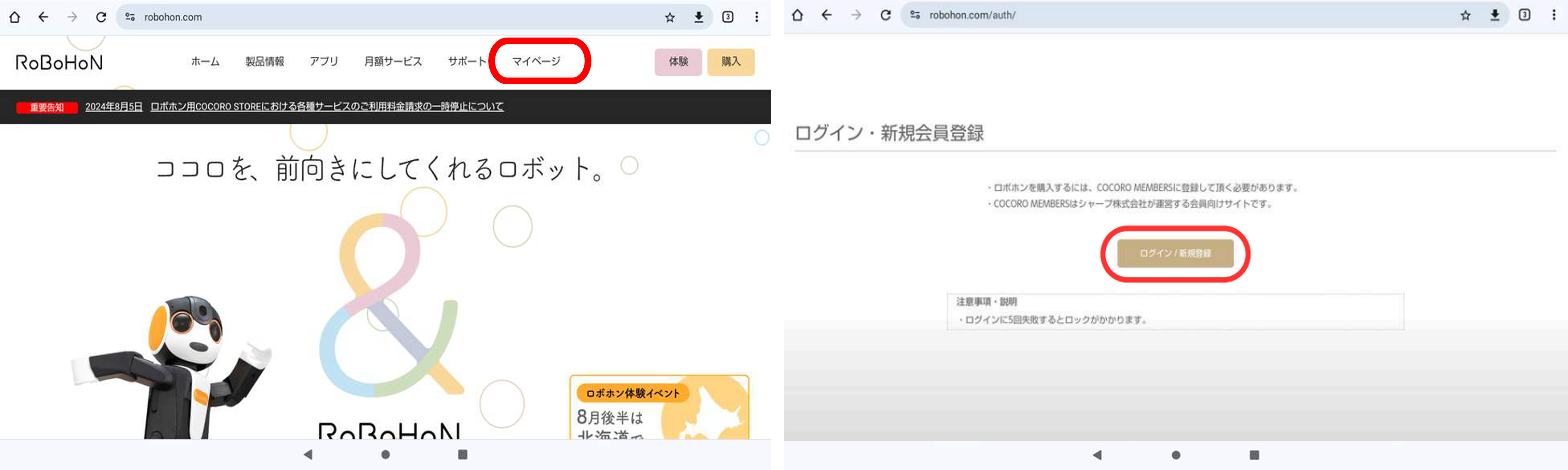Go back in the right robohon.com/auth browser
Screen dimensions: 1568x470
(827, 15)
